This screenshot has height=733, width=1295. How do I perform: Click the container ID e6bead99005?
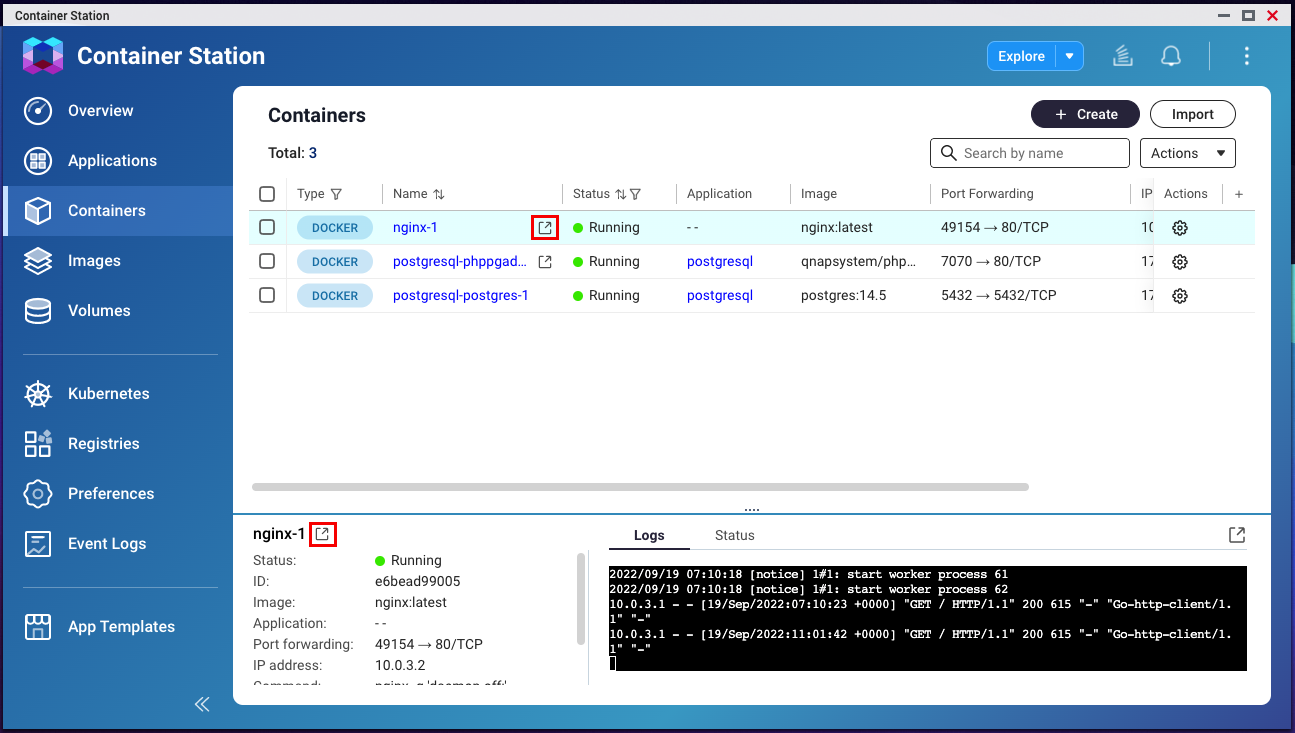[418, 582]
